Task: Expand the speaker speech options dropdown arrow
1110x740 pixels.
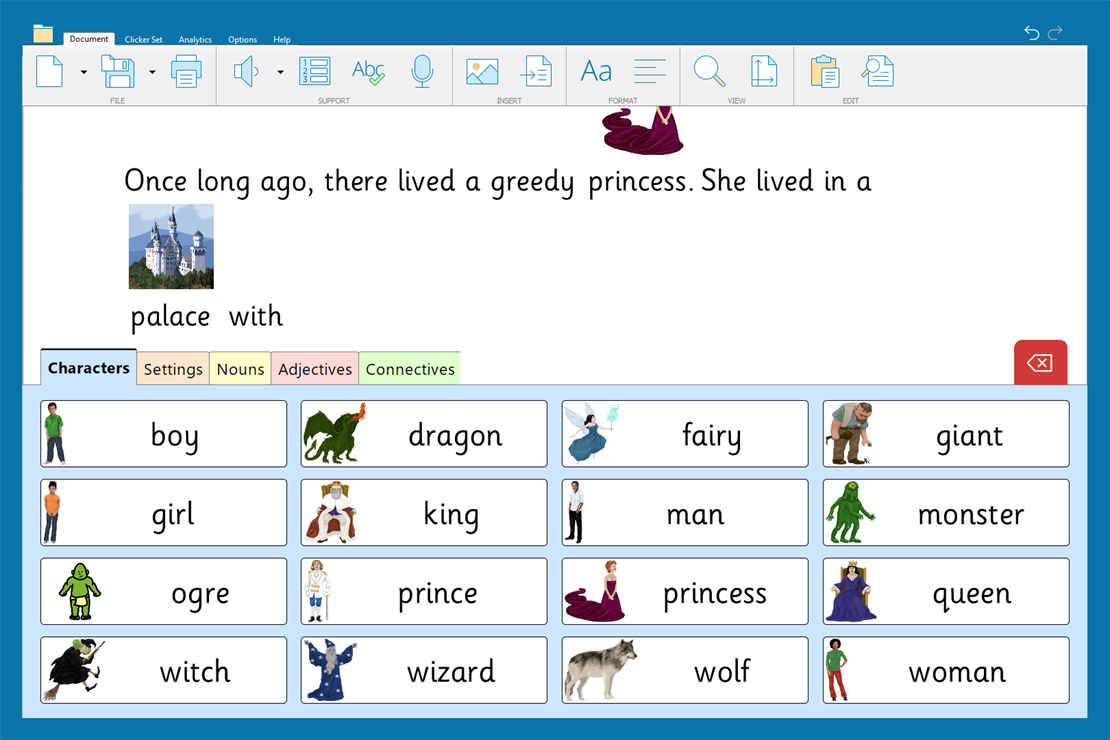Action: point(280,72)
